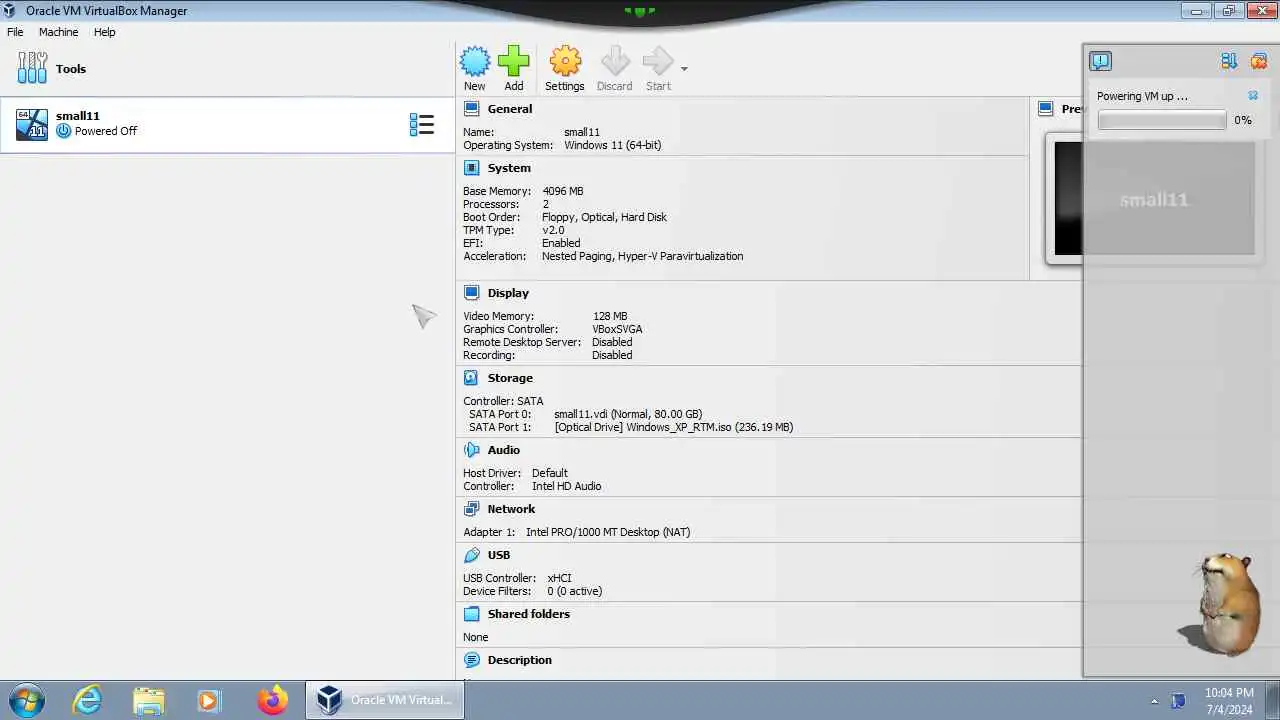Image resolution: width=1280 pixels, height=720 pixels.
Task: Launch Internet Explorer from the taskbar
Action: coord(88,700)
